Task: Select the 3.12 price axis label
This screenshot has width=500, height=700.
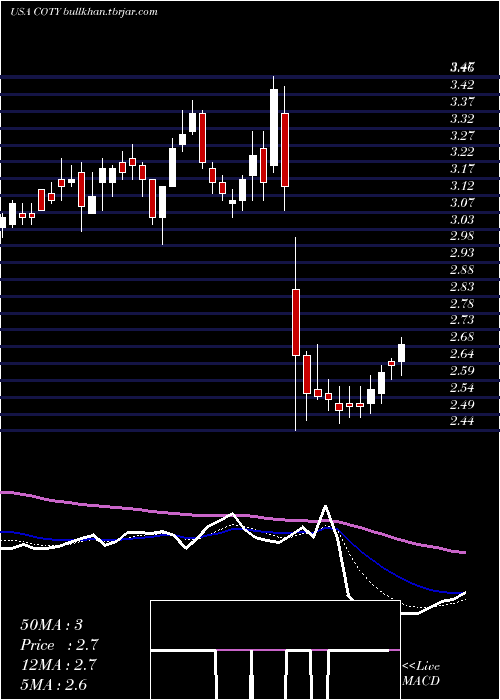Action: pos(462,186)
